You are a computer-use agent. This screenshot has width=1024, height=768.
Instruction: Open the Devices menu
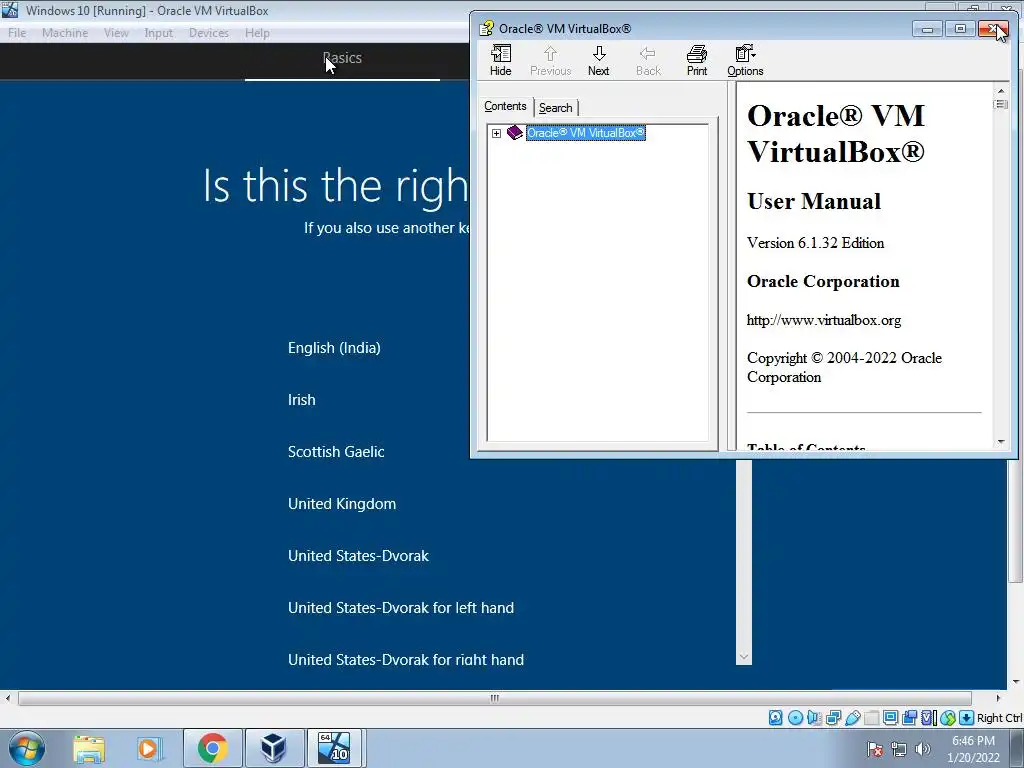click(209, 33)
